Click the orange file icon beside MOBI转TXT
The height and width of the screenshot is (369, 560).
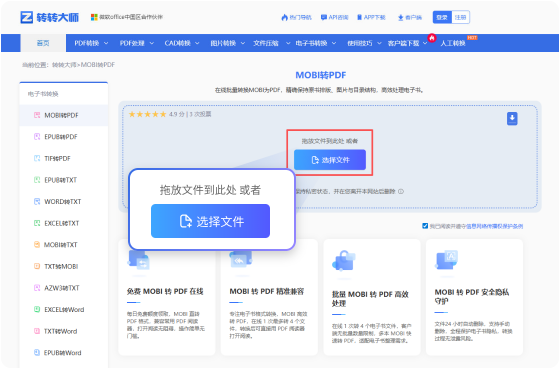(37, 245)
